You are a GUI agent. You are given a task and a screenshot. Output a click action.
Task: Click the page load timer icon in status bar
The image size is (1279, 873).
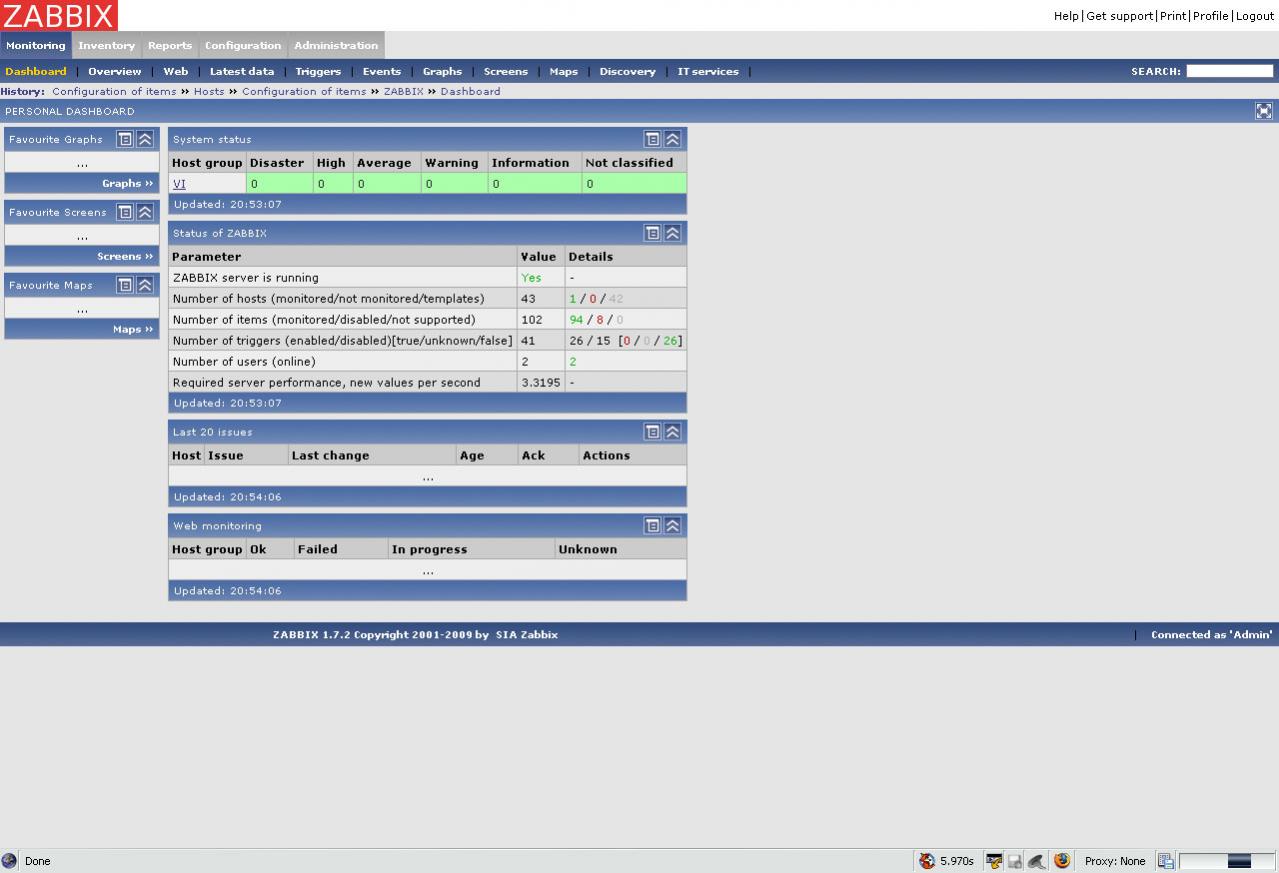click(927, 861)
